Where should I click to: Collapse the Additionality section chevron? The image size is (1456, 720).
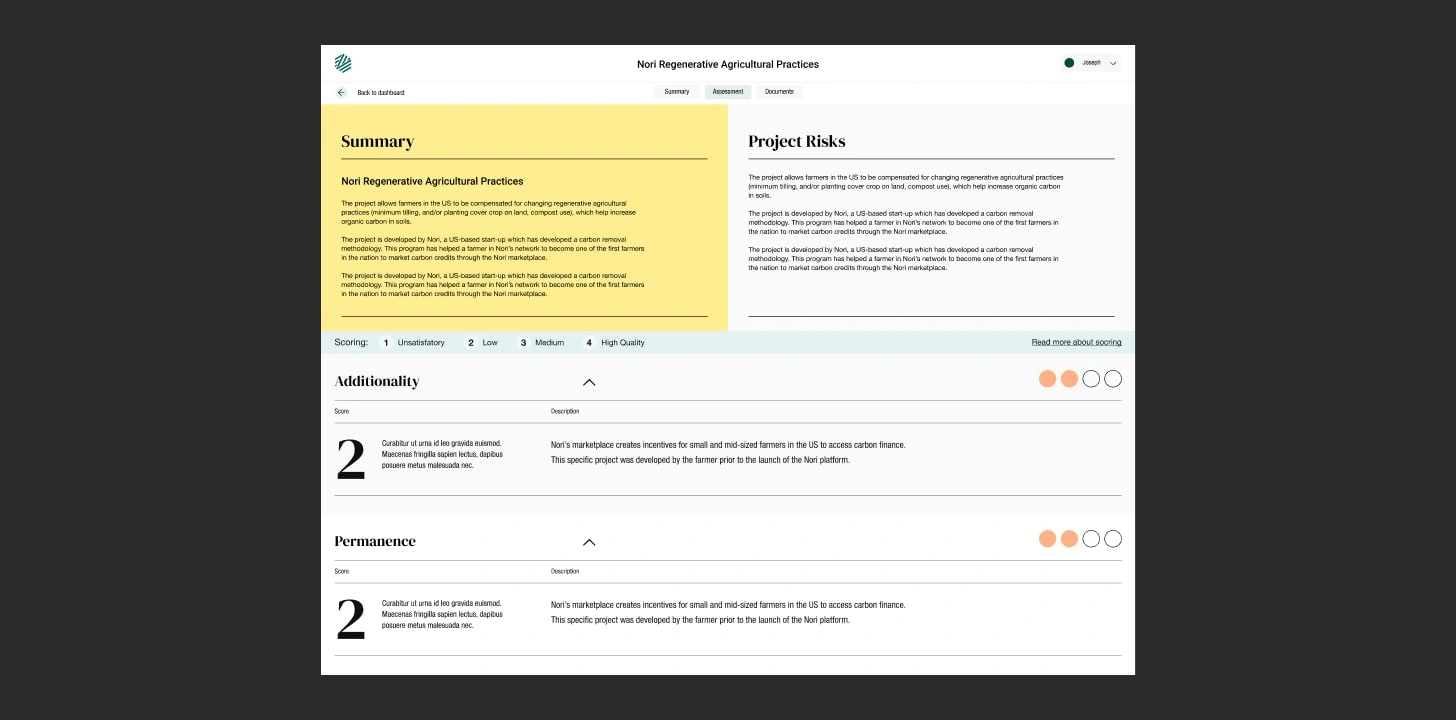tap(589, 382)
